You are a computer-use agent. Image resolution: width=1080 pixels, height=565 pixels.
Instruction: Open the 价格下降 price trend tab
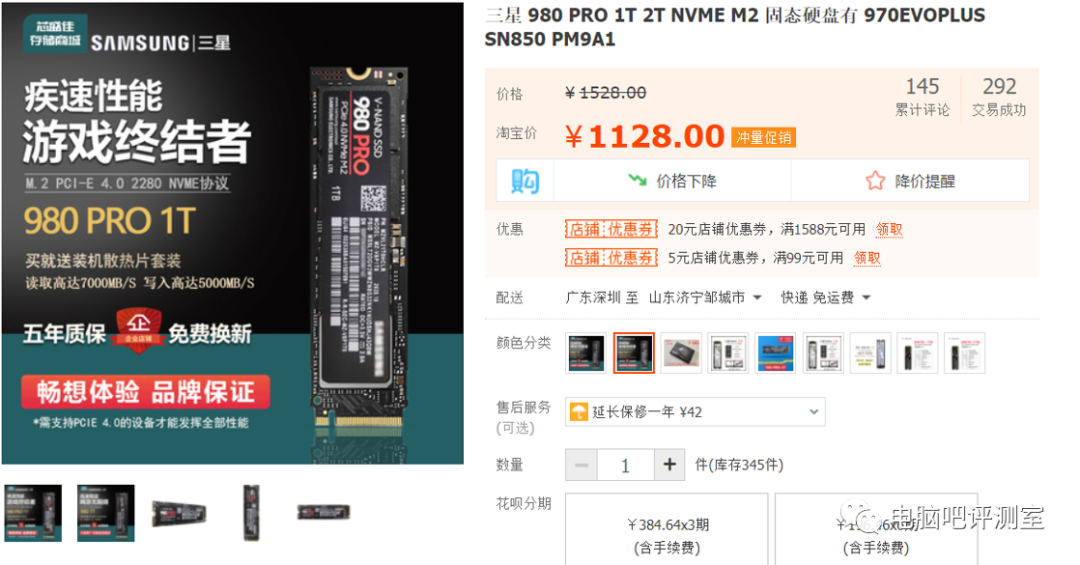pos(672,181)
